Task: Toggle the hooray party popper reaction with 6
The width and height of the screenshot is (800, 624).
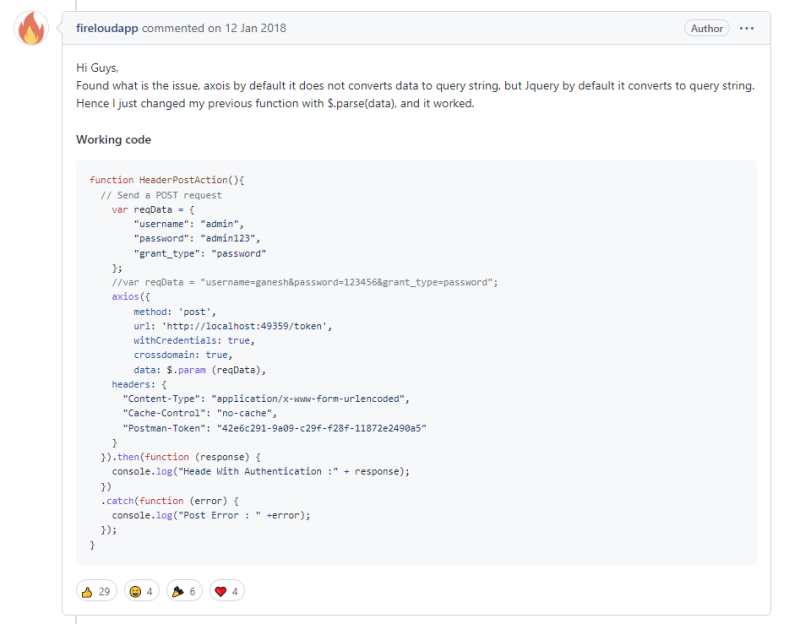Action: pos(184,591)
